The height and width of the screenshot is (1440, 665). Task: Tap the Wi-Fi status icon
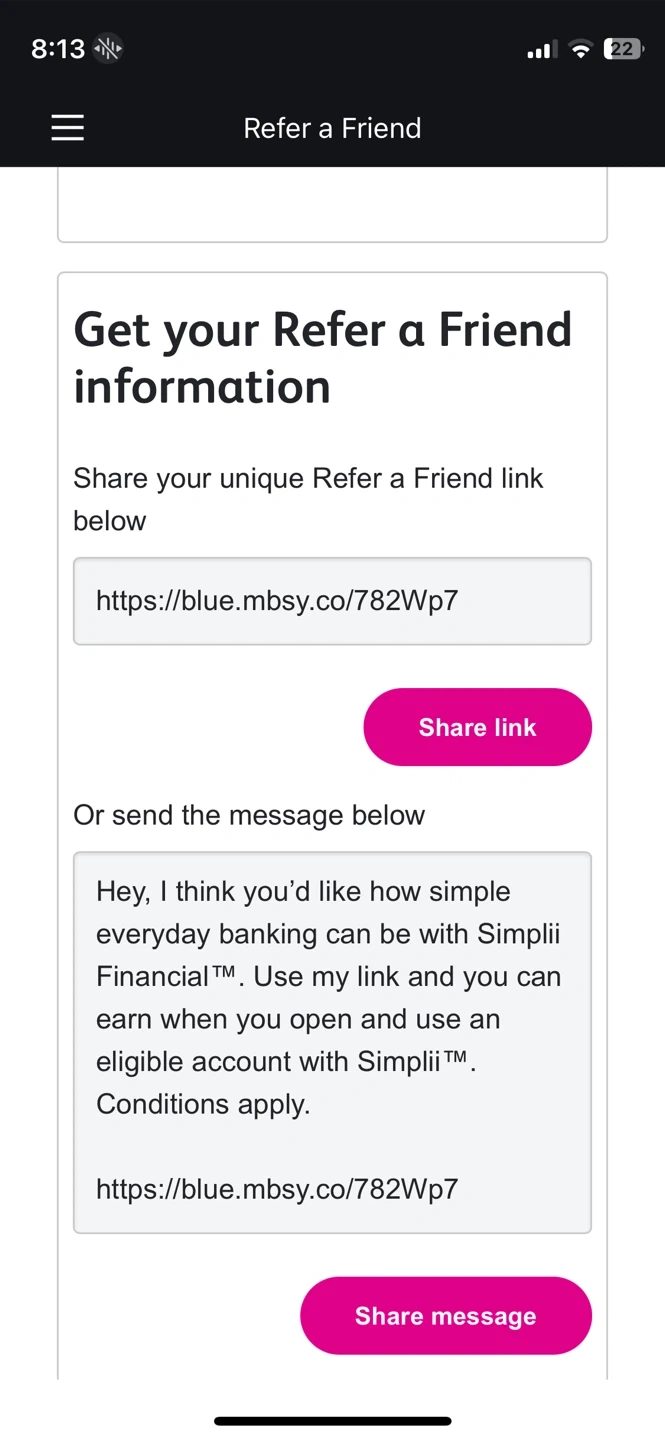tap(580, 50)
